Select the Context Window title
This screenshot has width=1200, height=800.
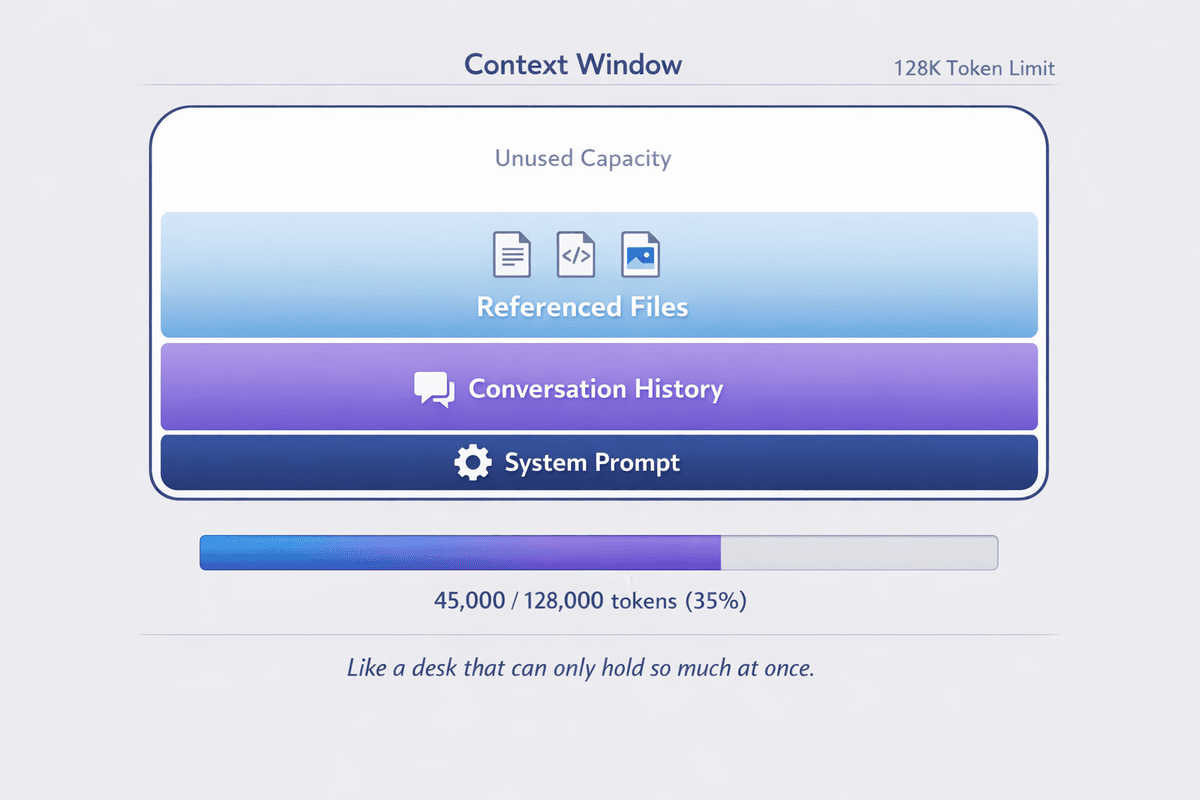pyautogui.click(x=572, y=64)
